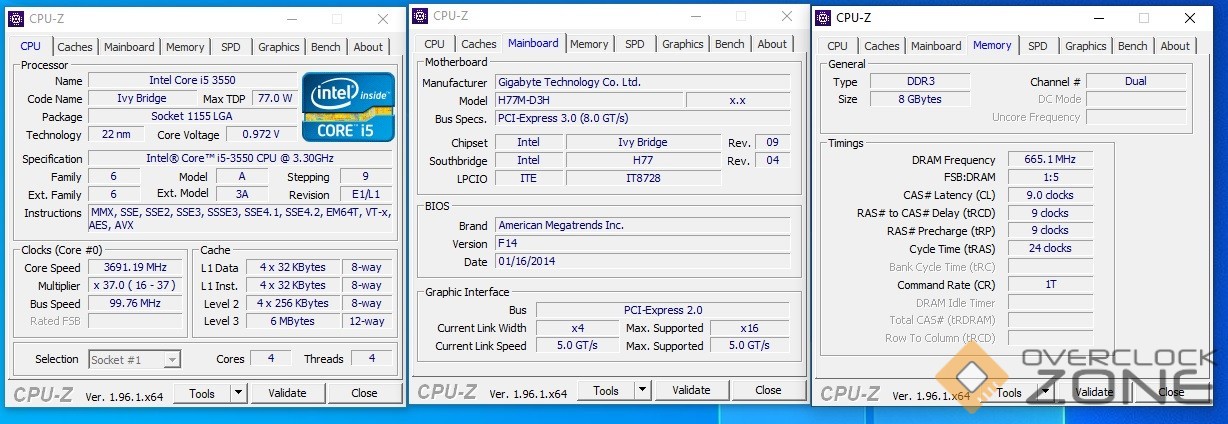Click the Channel # Dual field
The height and width of the screenshot is (424, 1228).
coord(1136,82)
